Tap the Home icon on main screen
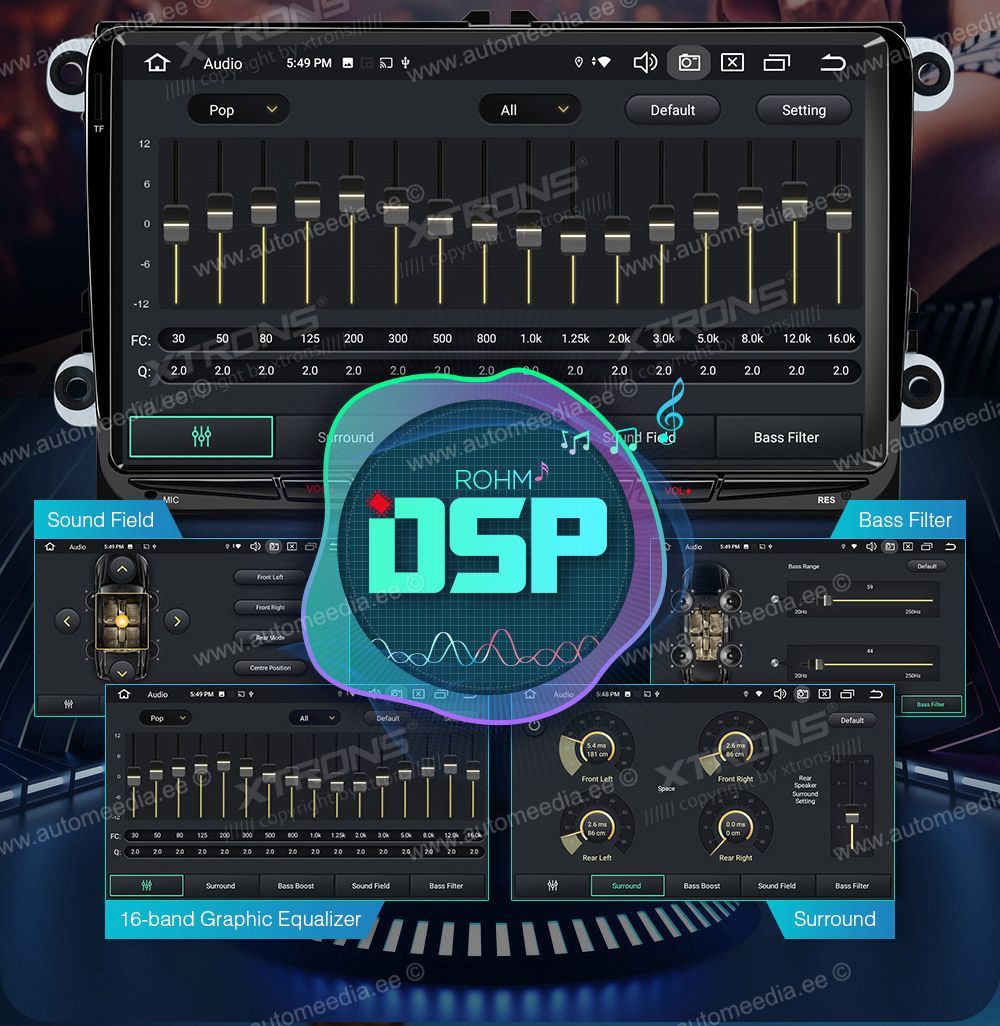Viewport: 1000px width, 1026px height. click(157, 63)
